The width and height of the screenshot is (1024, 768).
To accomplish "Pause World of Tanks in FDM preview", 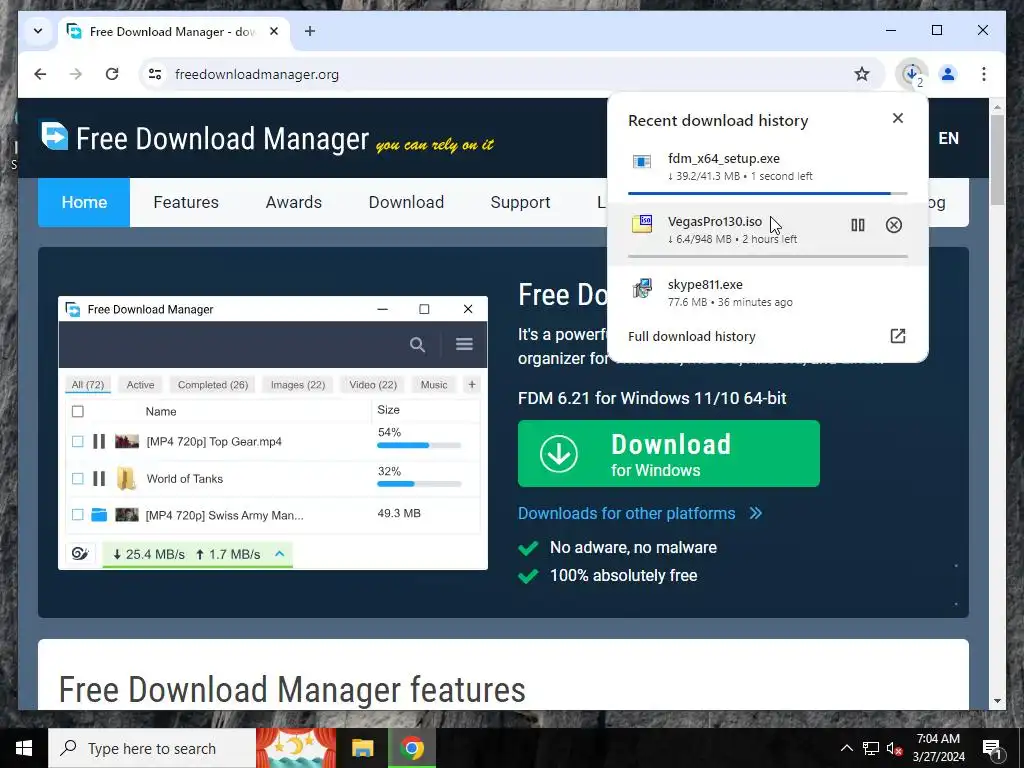I will [99, 479].
